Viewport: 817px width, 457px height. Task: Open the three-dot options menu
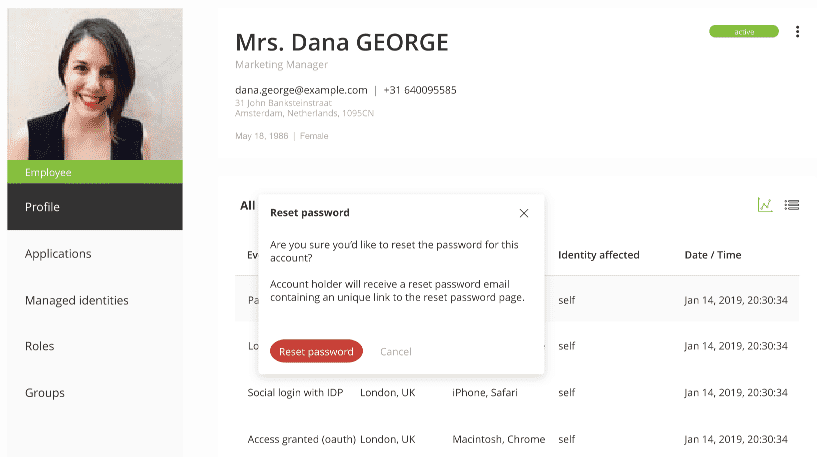tap(797, 32)
